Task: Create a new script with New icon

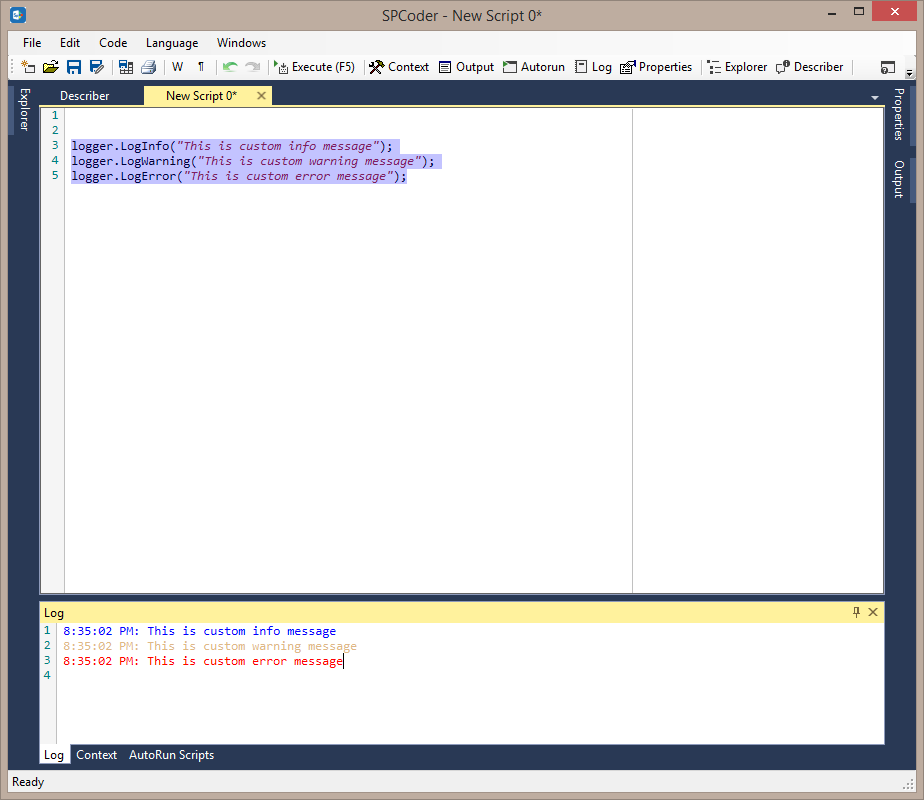Action: [28, 67]
